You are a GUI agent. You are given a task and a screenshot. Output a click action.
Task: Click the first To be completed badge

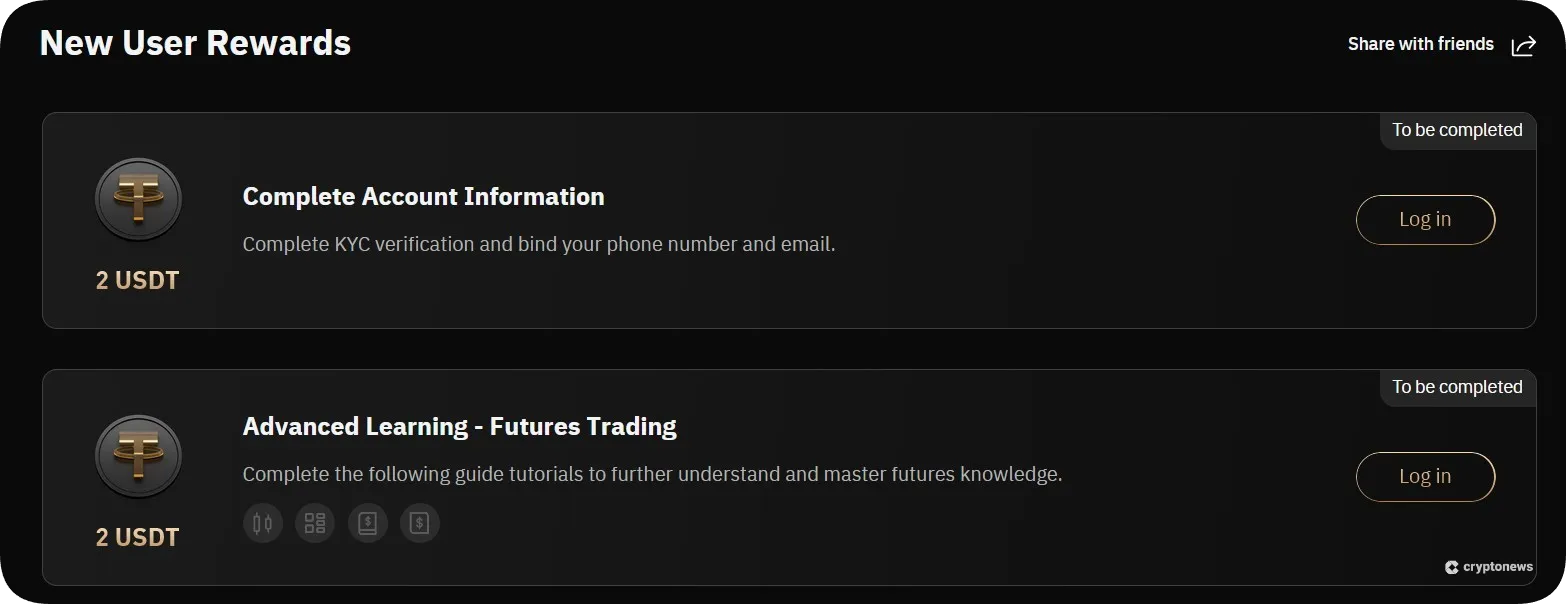click(1456, 130)
